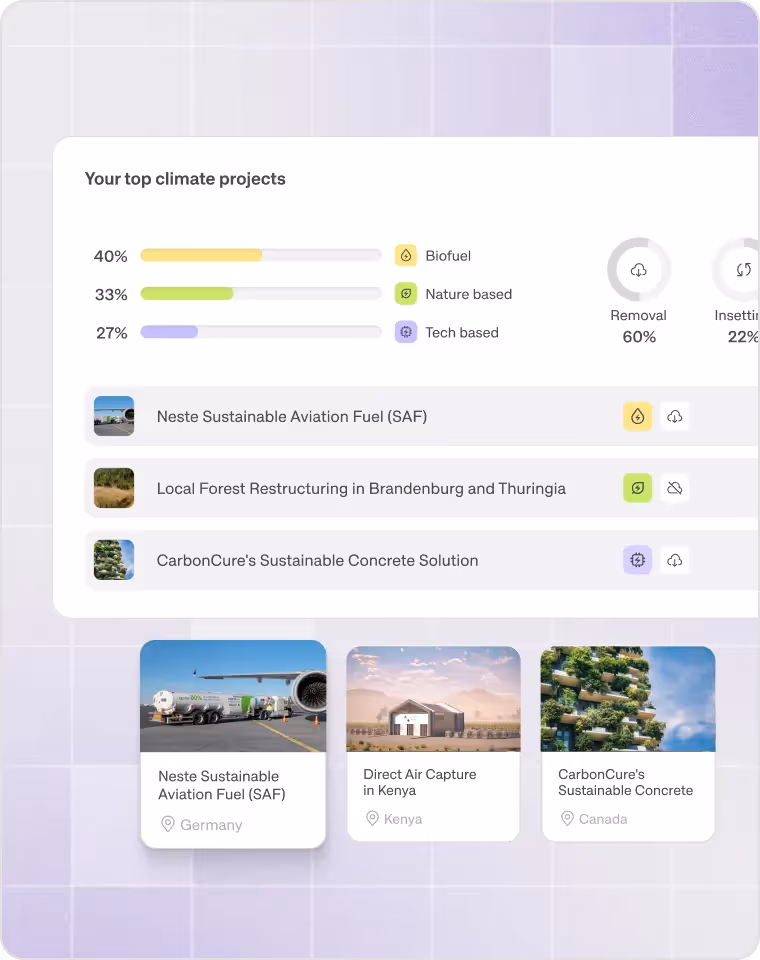
Task: Click location pin icon next to Kenya
Action: tap(372, 818)
